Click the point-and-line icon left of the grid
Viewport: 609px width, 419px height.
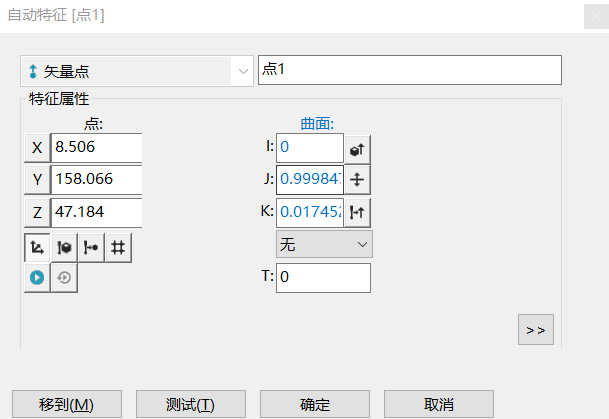coord(91,247)
